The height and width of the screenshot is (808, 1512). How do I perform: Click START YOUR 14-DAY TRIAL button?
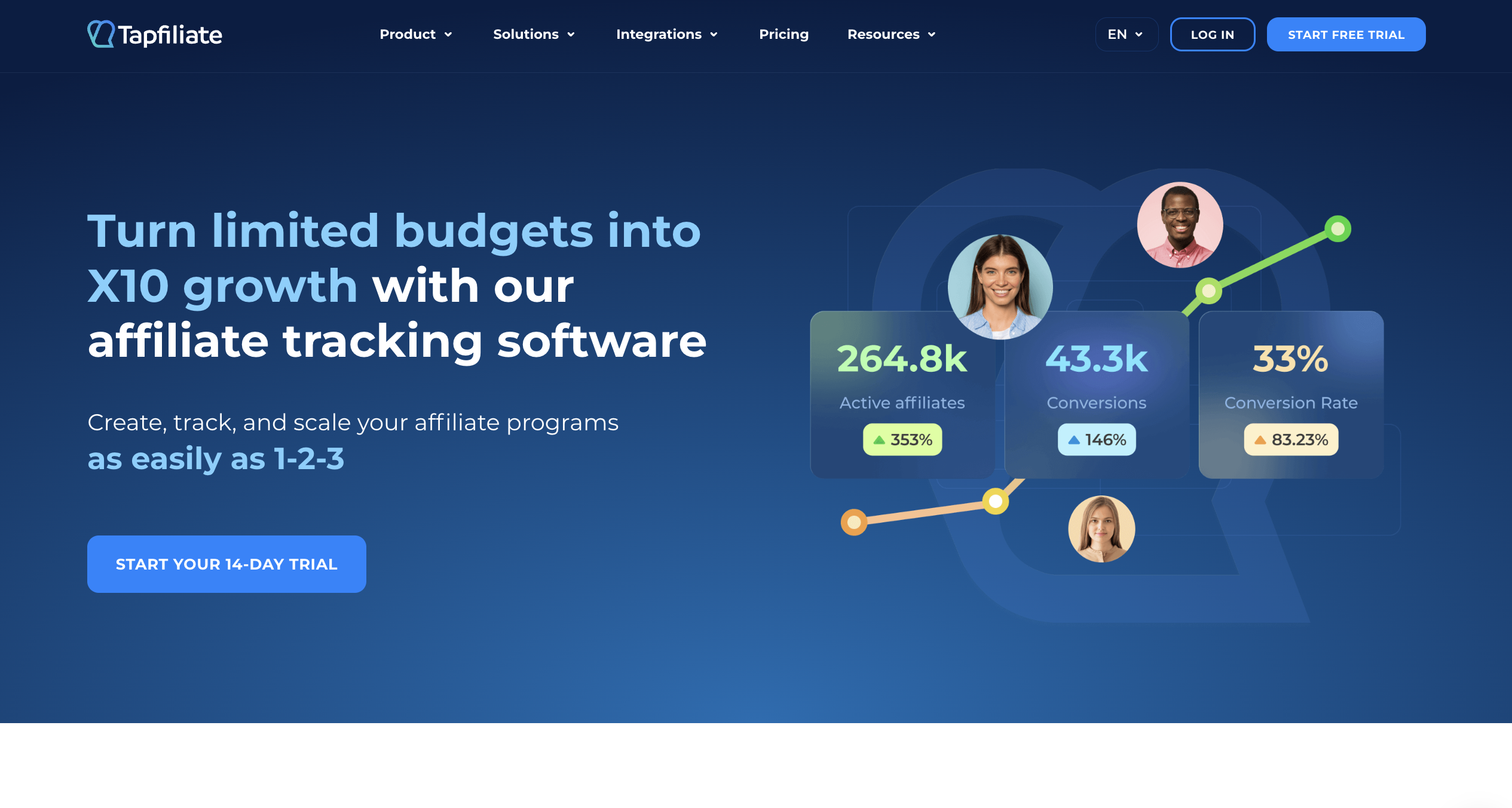(227, 564)
